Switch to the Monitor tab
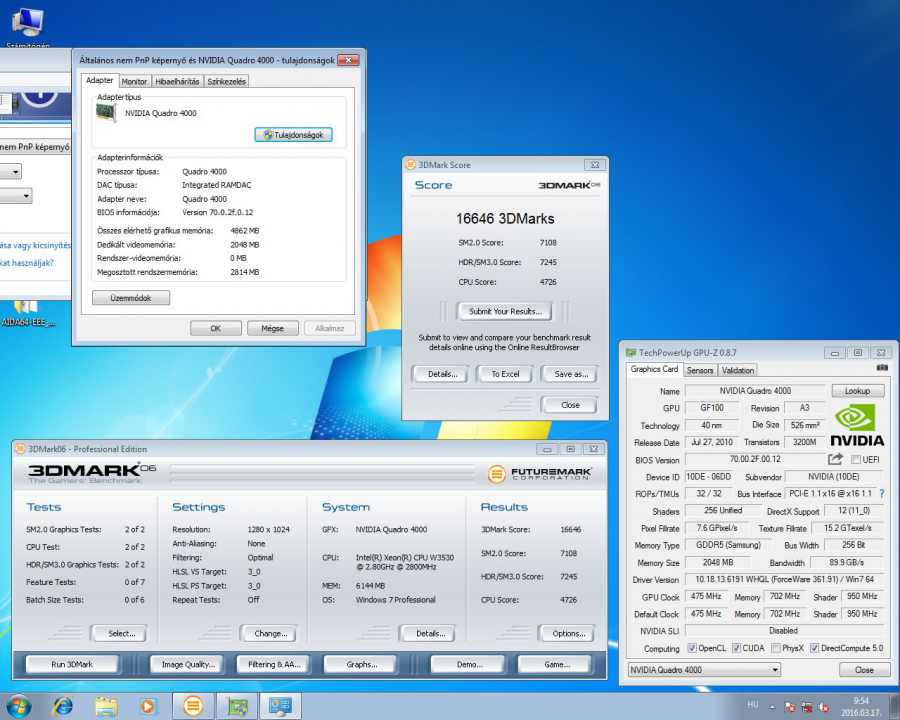This screenshot has height=720, width=900. [134, 82]
